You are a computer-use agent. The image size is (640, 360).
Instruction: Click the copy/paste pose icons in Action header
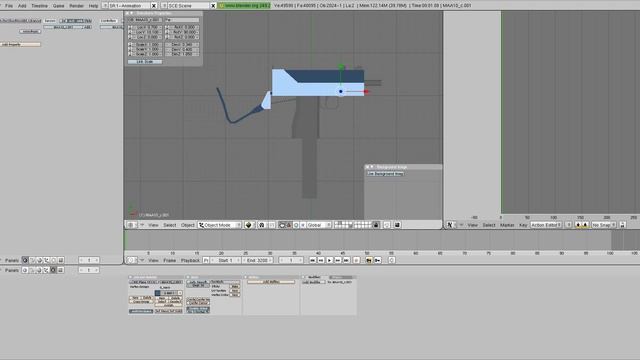[x=582, y=225]
